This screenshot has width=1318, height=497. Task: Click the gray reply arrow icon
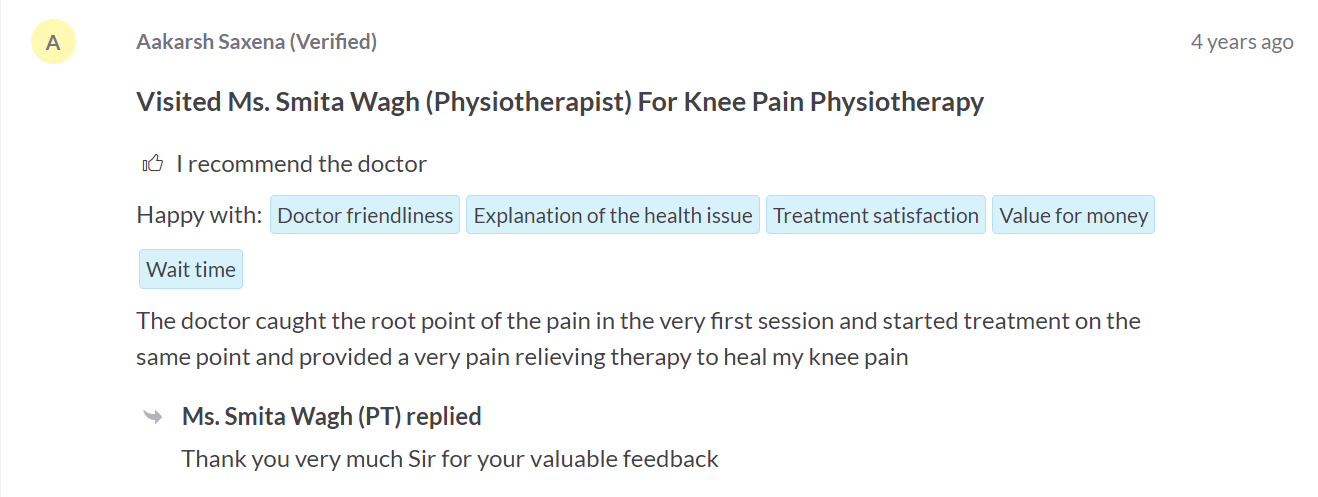pos(153,417)
